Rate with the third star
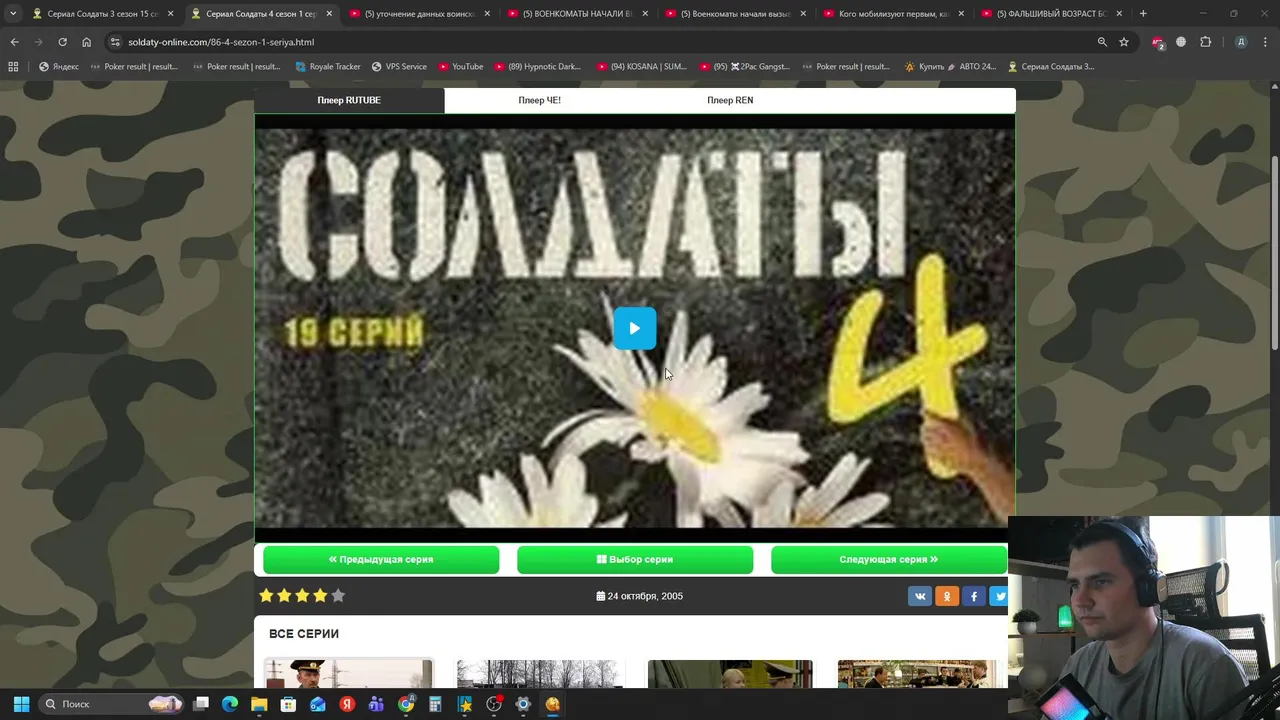This screenshot has width=1280, height=720. pyautogui.click(x=302, y=595)
